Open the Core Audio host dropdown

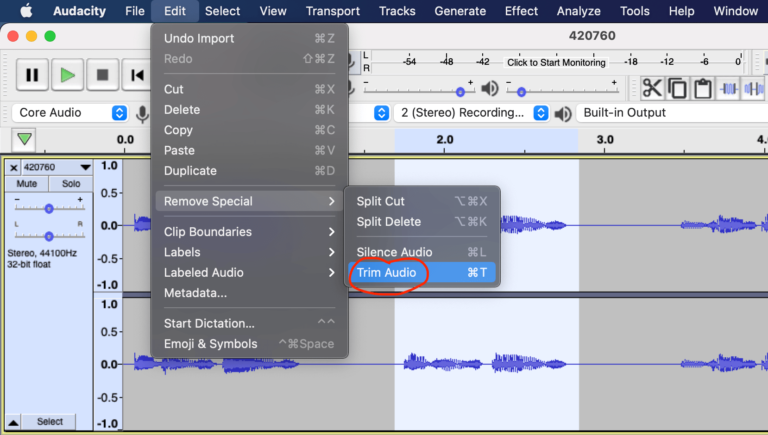click(70, 113)
